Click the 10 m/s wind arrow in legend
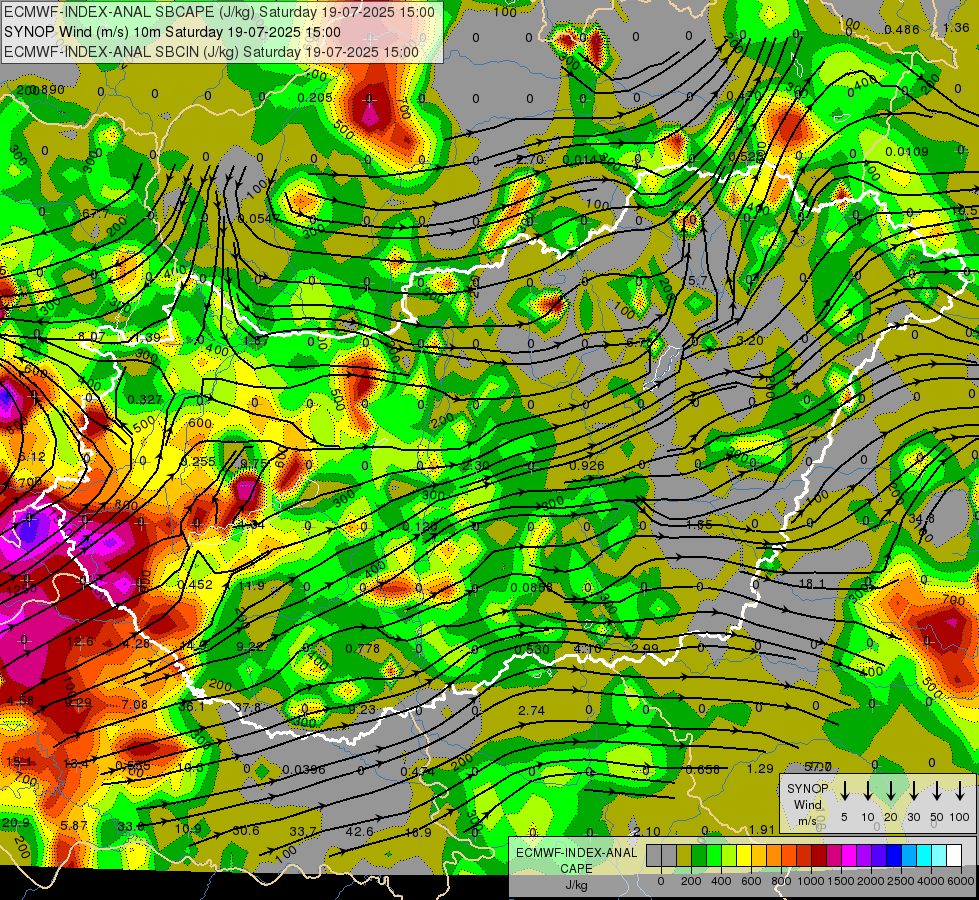 (x=867, y=791)
